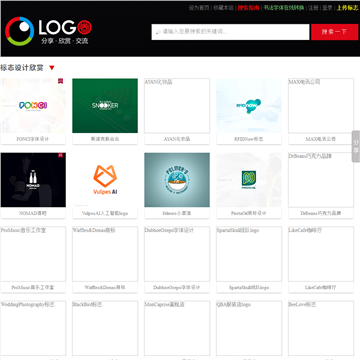Click the red 搜索一下 search button
360x360 pixels.
click(335, 32)
